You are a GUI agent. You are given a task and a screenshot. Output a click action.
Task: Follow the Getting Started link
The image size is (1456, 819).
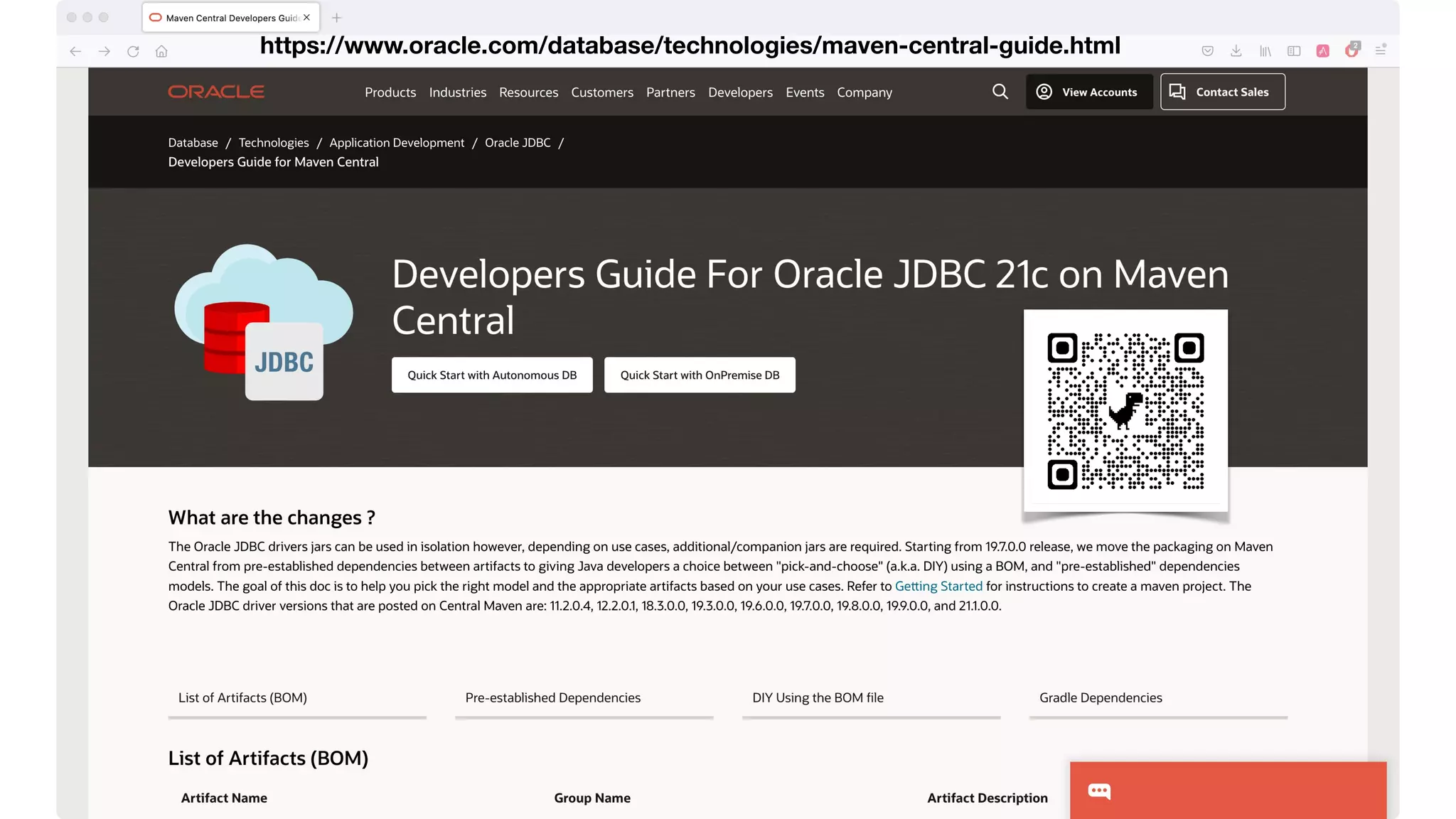pos(938,586)
